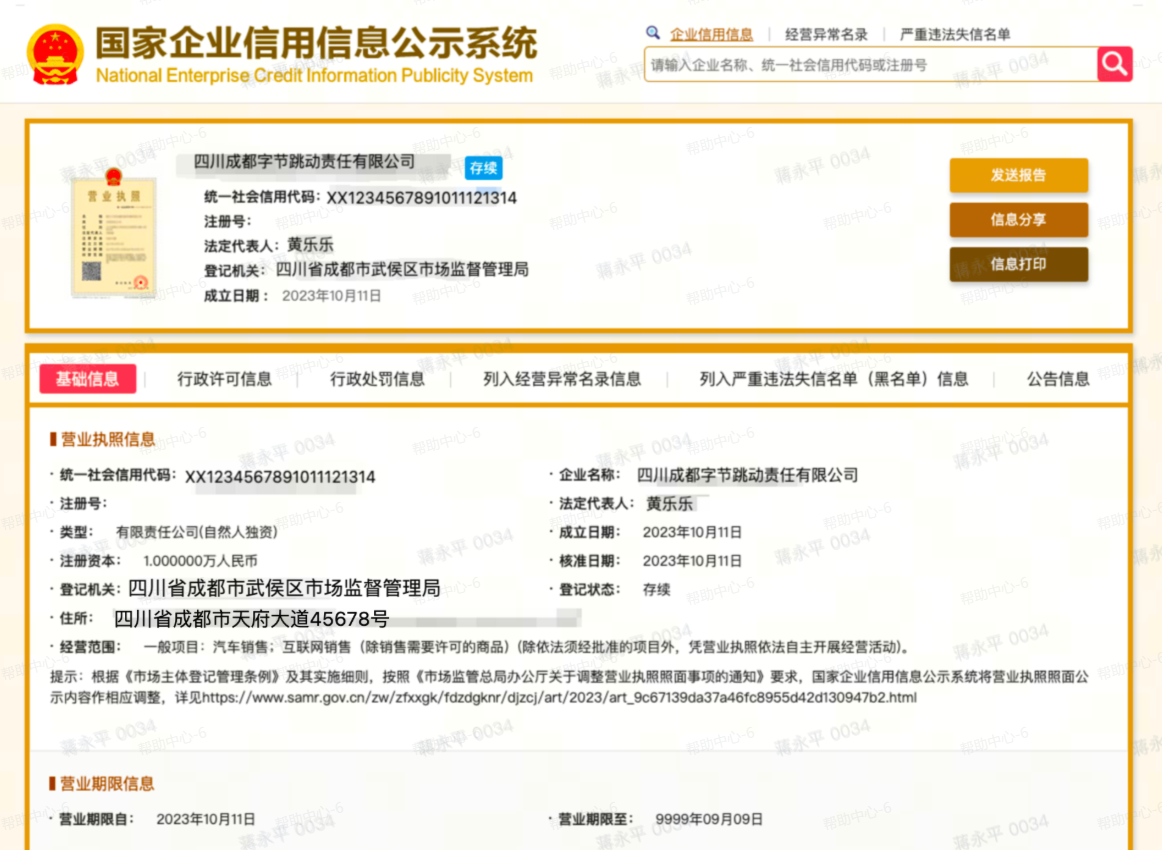Image resolution: width=1162 pixels, height=850 pixels.
Task: Open the 行政处罚信息 tab
Action: [x=377, y=379]
